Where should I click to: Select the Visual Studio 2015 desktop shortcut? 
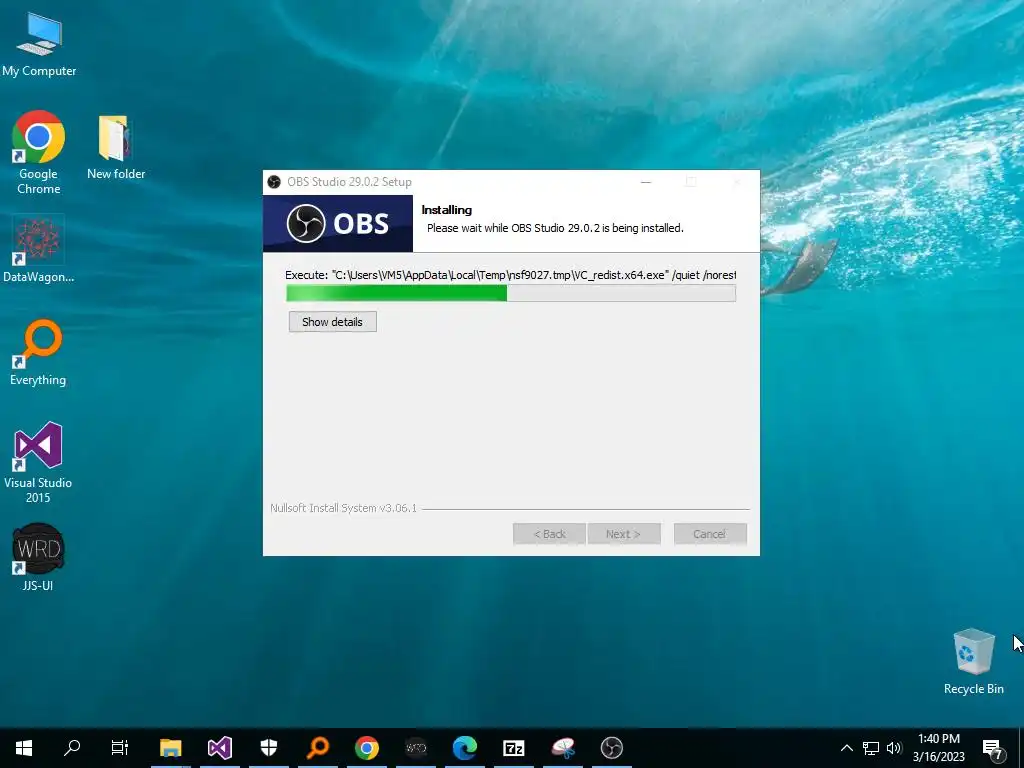pyautogui.click(x=38, y=462)
